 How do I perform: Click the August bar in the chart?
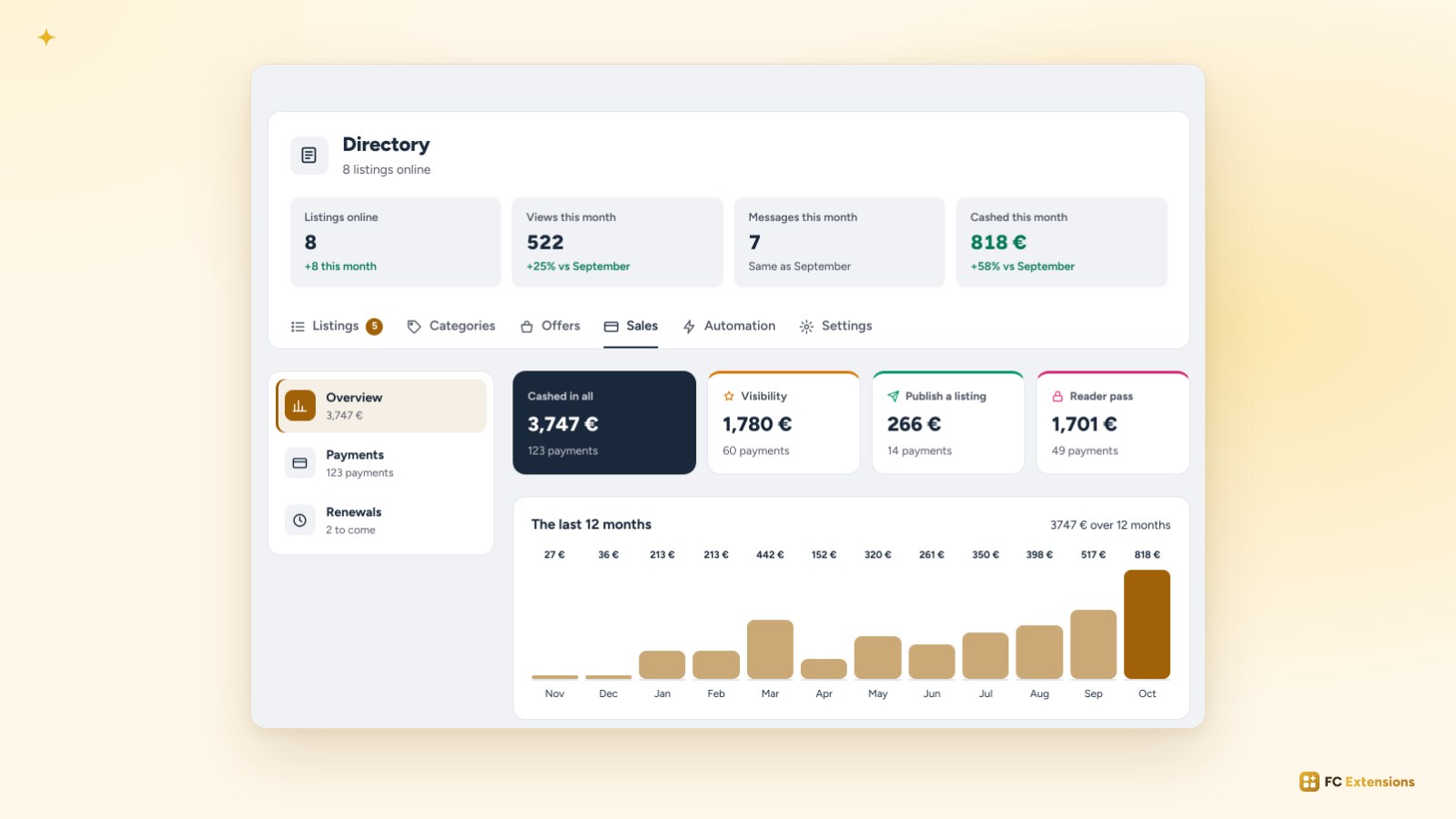[x=1039, y=652]
